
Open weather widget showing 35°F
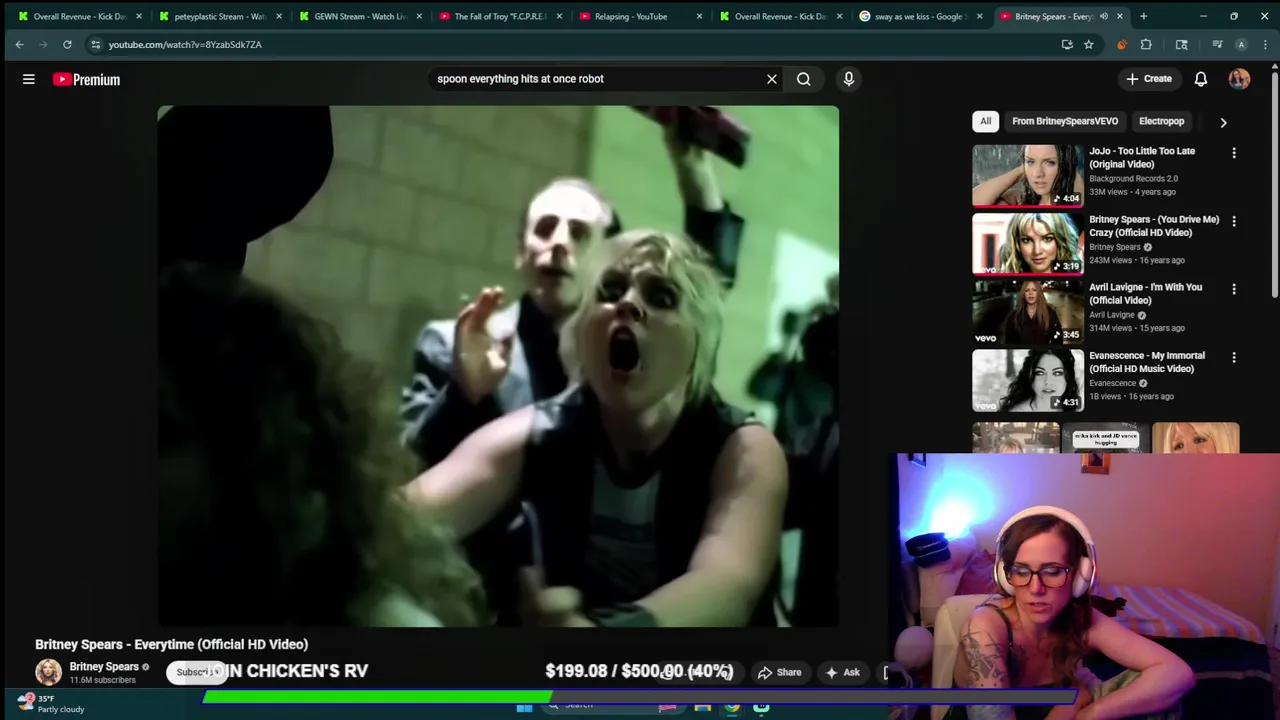coord(52,703)
